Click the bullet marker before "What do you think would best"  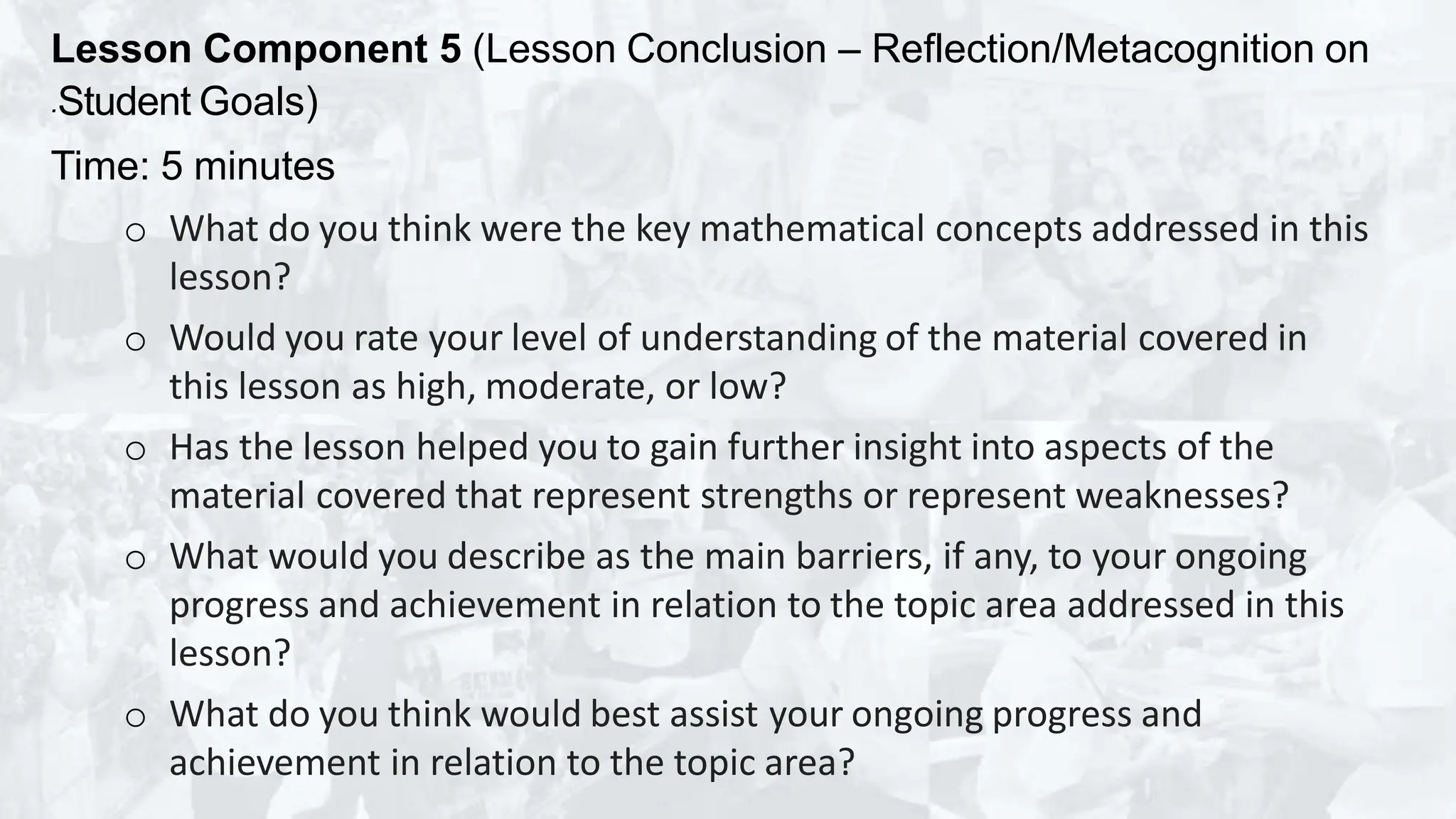135,717
